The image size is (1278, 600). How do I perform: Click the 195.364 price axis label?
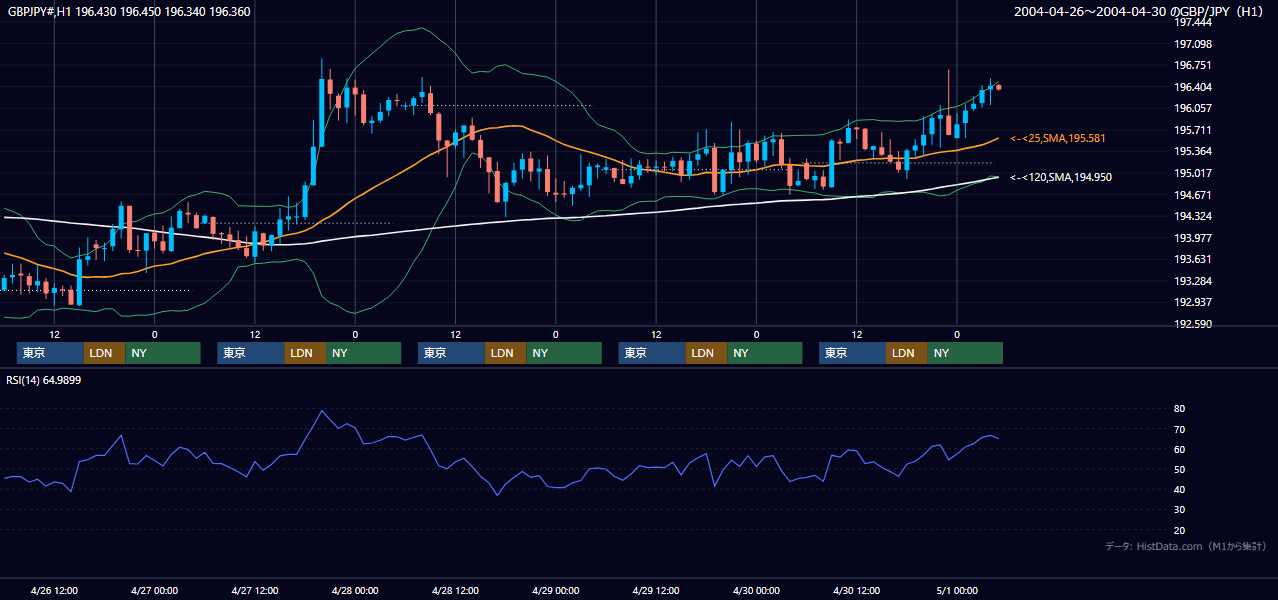coord(1194,151)
